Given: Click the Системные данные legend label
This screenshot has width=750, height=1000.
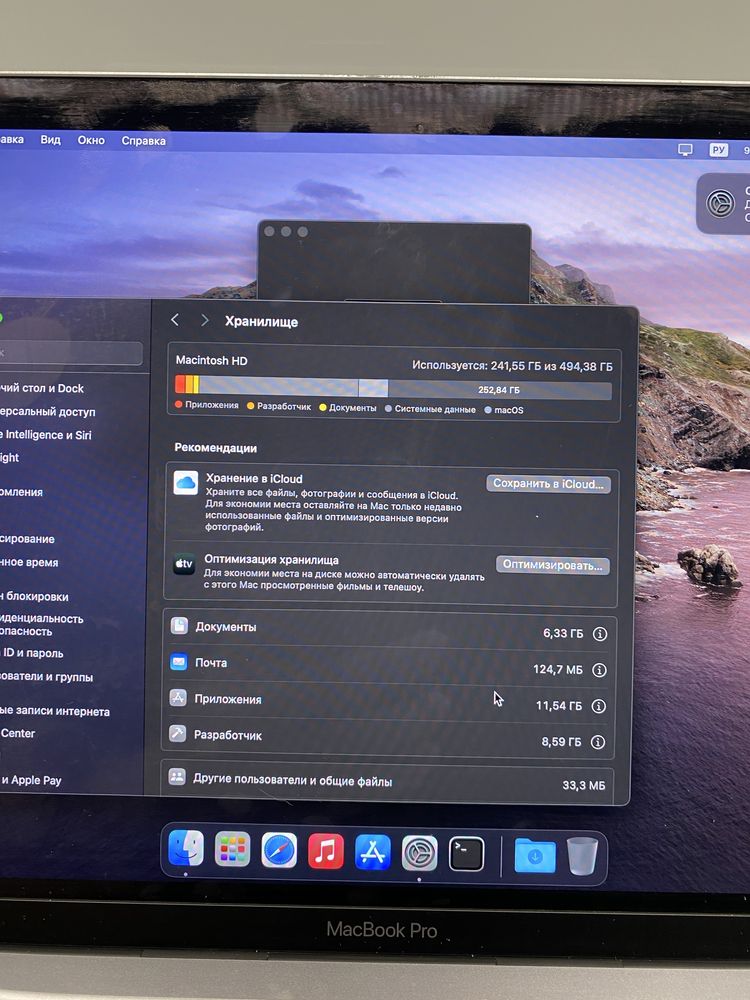Looking at the screenshot, I should (435, 409).
